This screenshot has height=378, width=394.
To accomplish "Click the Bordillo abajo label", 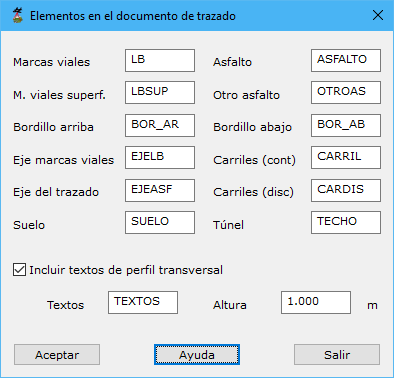I will coord(252,127).
